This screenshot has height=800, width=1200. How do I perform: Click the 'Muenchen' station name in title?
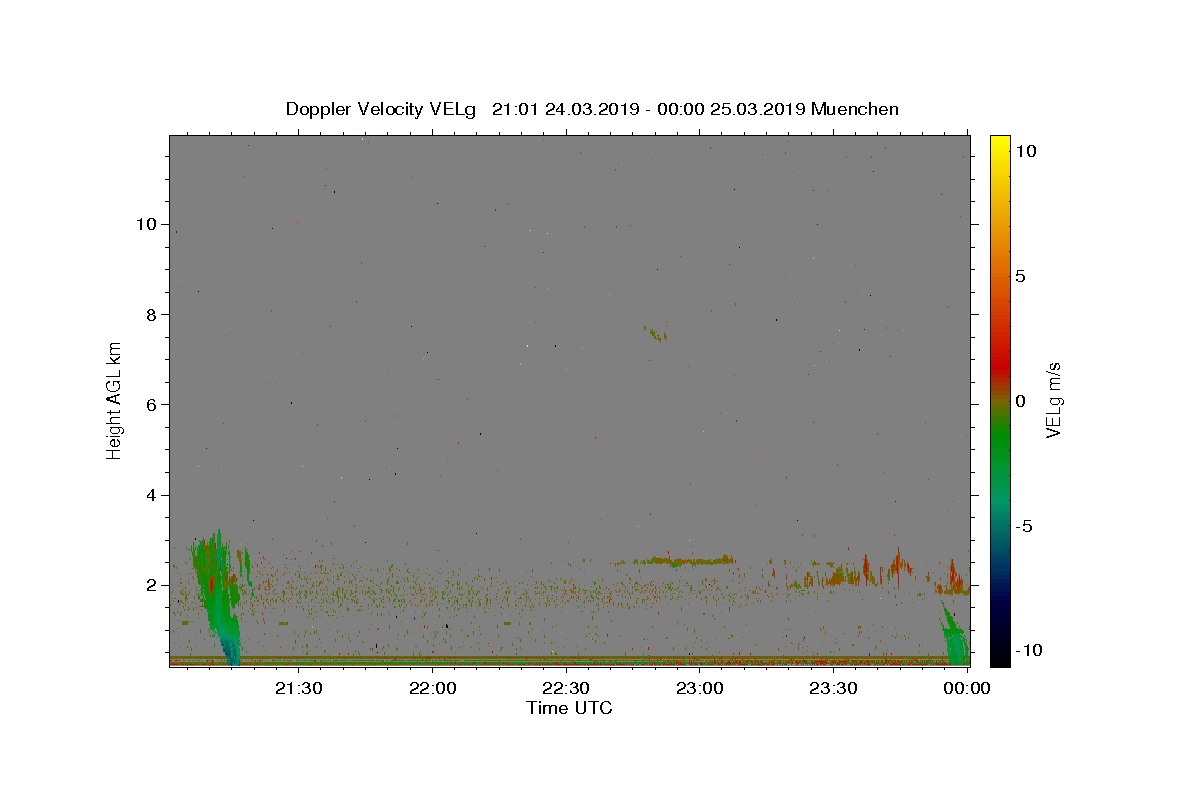click(855, 109)
